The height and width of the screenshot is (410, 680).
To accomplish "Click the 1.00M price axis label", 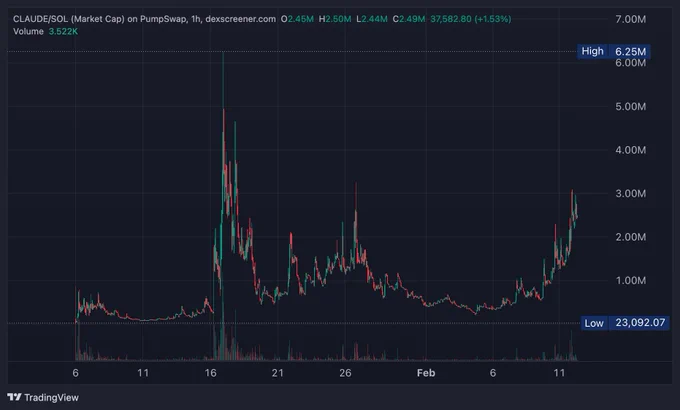I will 631,280.
